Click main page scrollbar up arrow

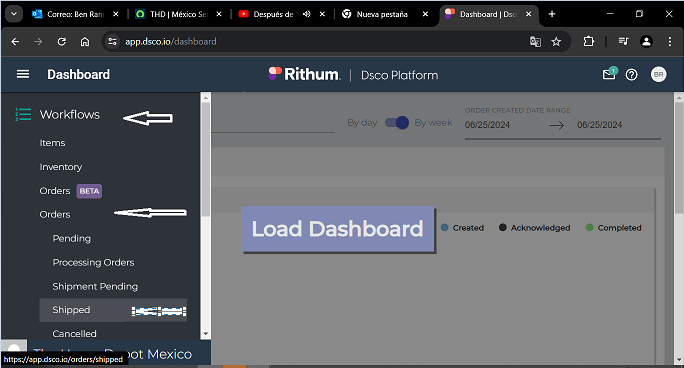[x=679, y=98]
